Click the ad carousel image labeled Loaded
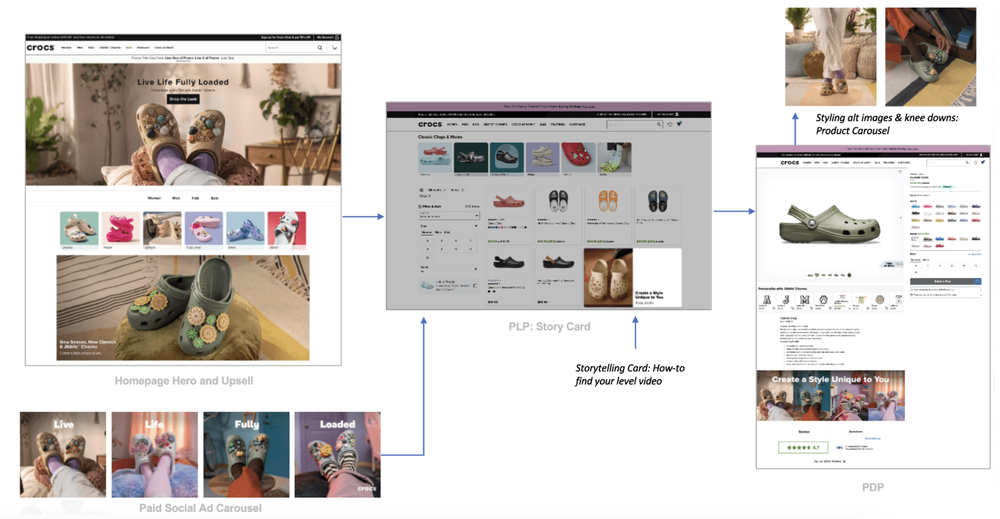Viewport: 1000px width, 519px height. click(x=337, y=455)
